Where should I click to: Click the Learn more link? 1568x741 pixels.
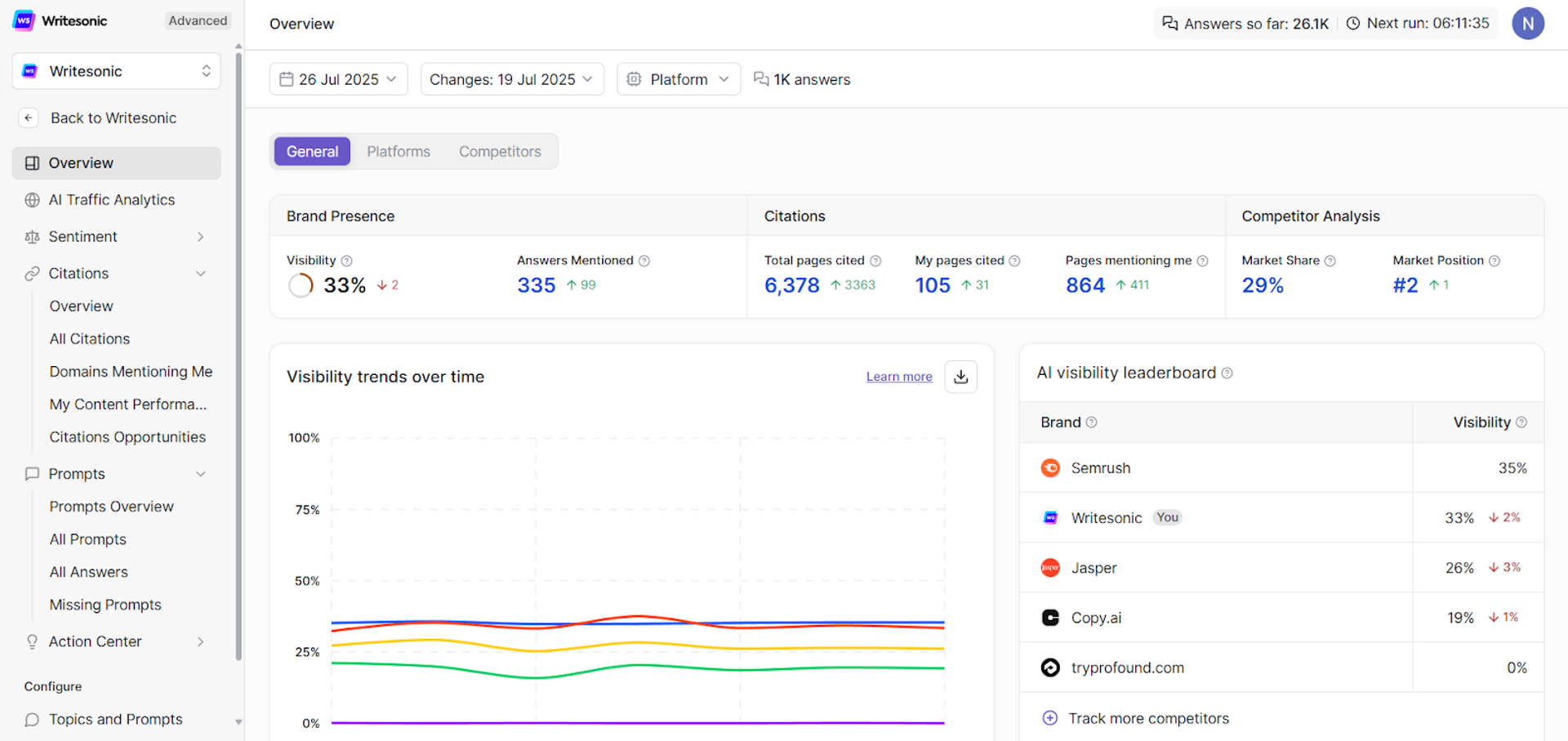(x=899, y=377)
